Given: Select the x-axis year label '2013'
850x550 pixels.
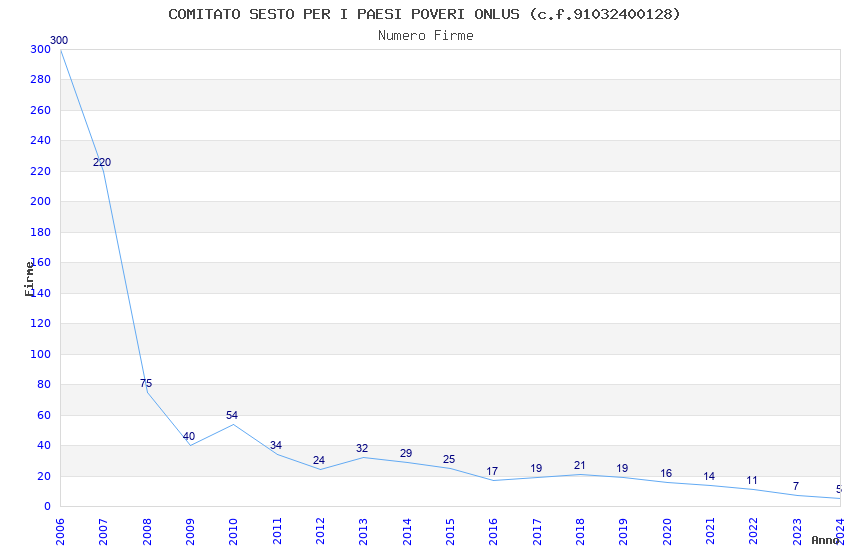Looking at the screenshot, I should coord(363,531).
